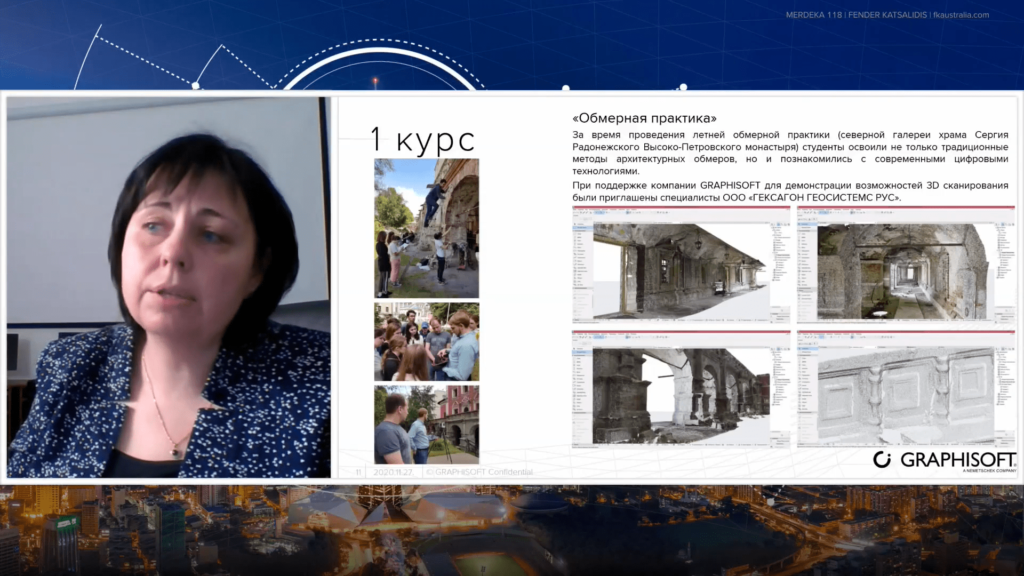Click the 2020.11.27 date in slide footer
1024x576 pixels.
point(392,471)
